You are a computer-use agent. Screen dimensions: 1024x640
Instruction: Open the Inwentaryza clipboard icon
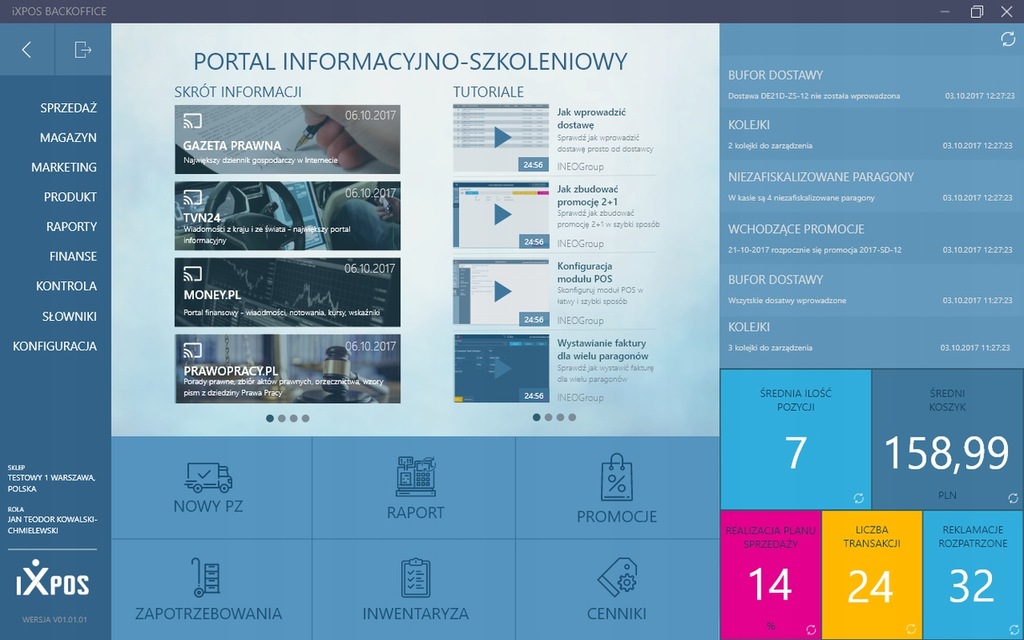pyautogui.click(x=415, y=578)
